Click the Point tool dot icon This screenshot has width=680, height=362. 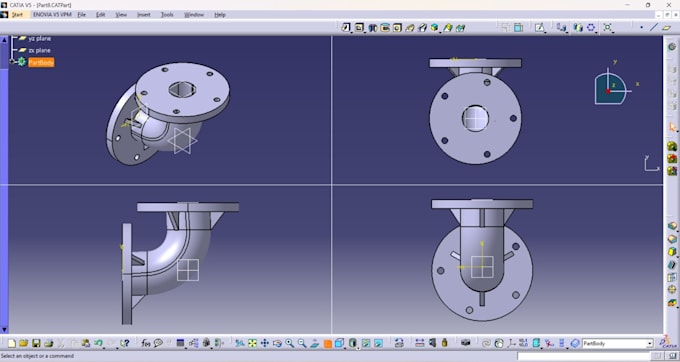[x=641, y=28]
